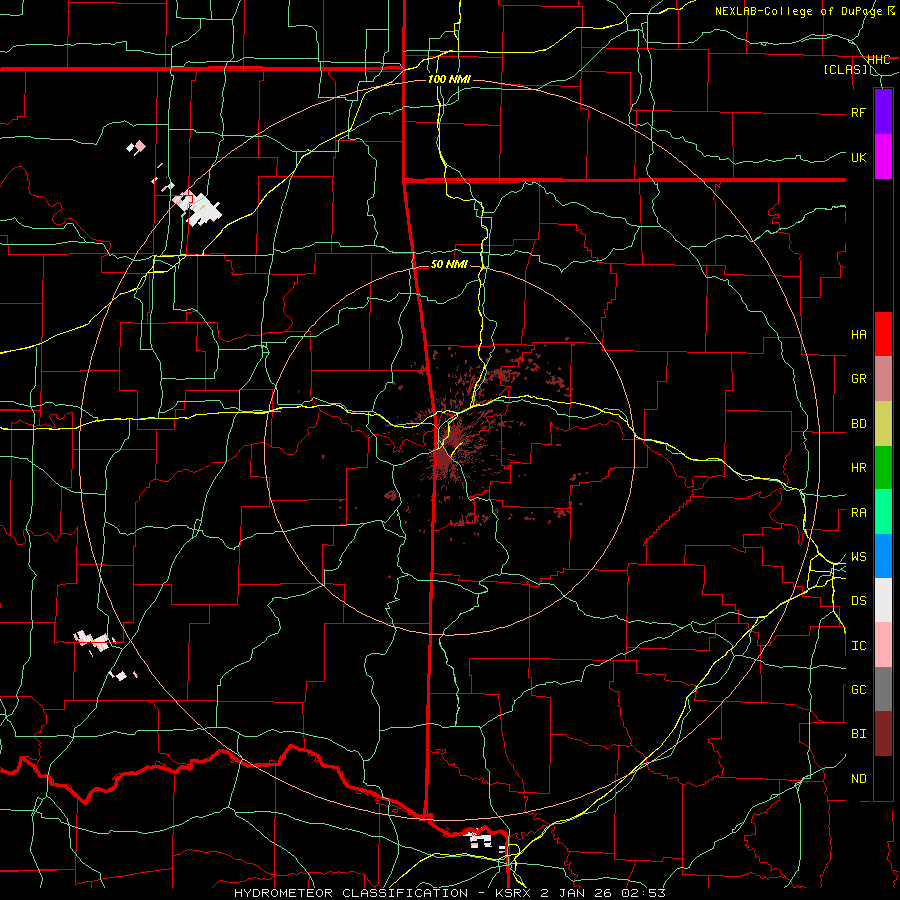This screenshot has height=900, width=900.
Task: Click the white echo near the bottom river border
Action: coord(481,840)
